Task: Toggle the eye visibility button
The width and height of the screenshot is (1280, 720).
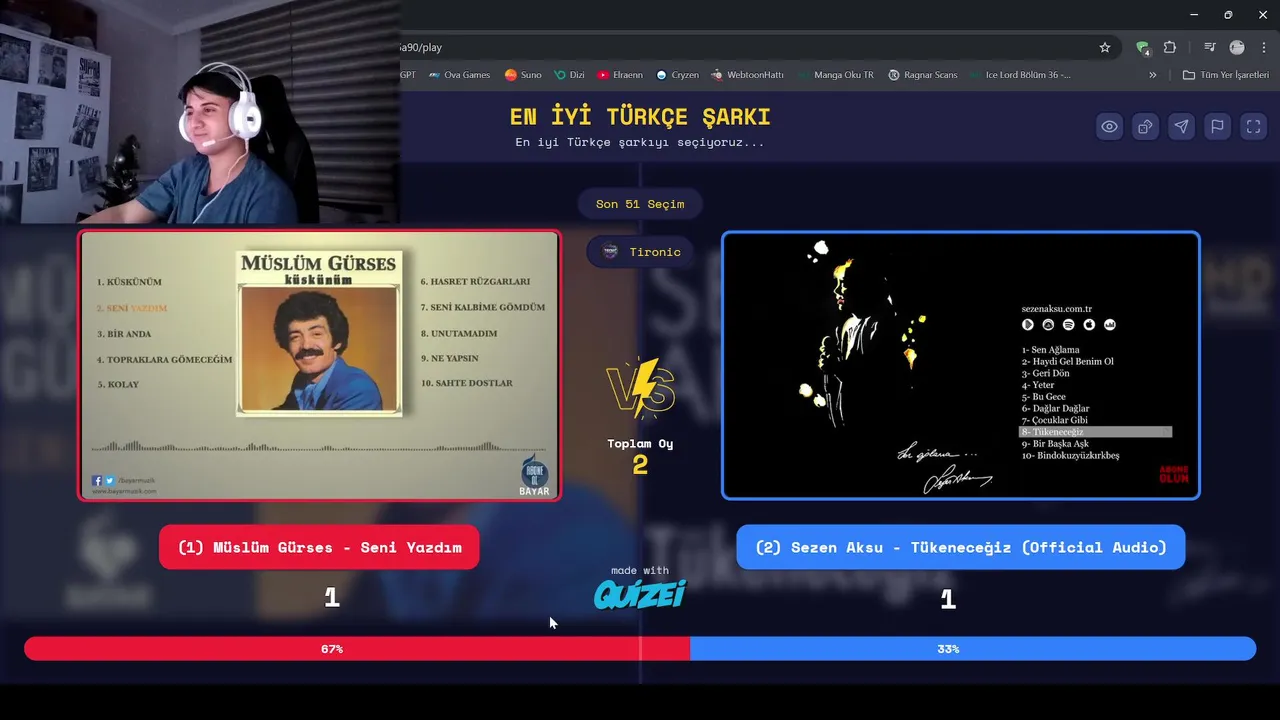Action: [x=1109, y=126]
